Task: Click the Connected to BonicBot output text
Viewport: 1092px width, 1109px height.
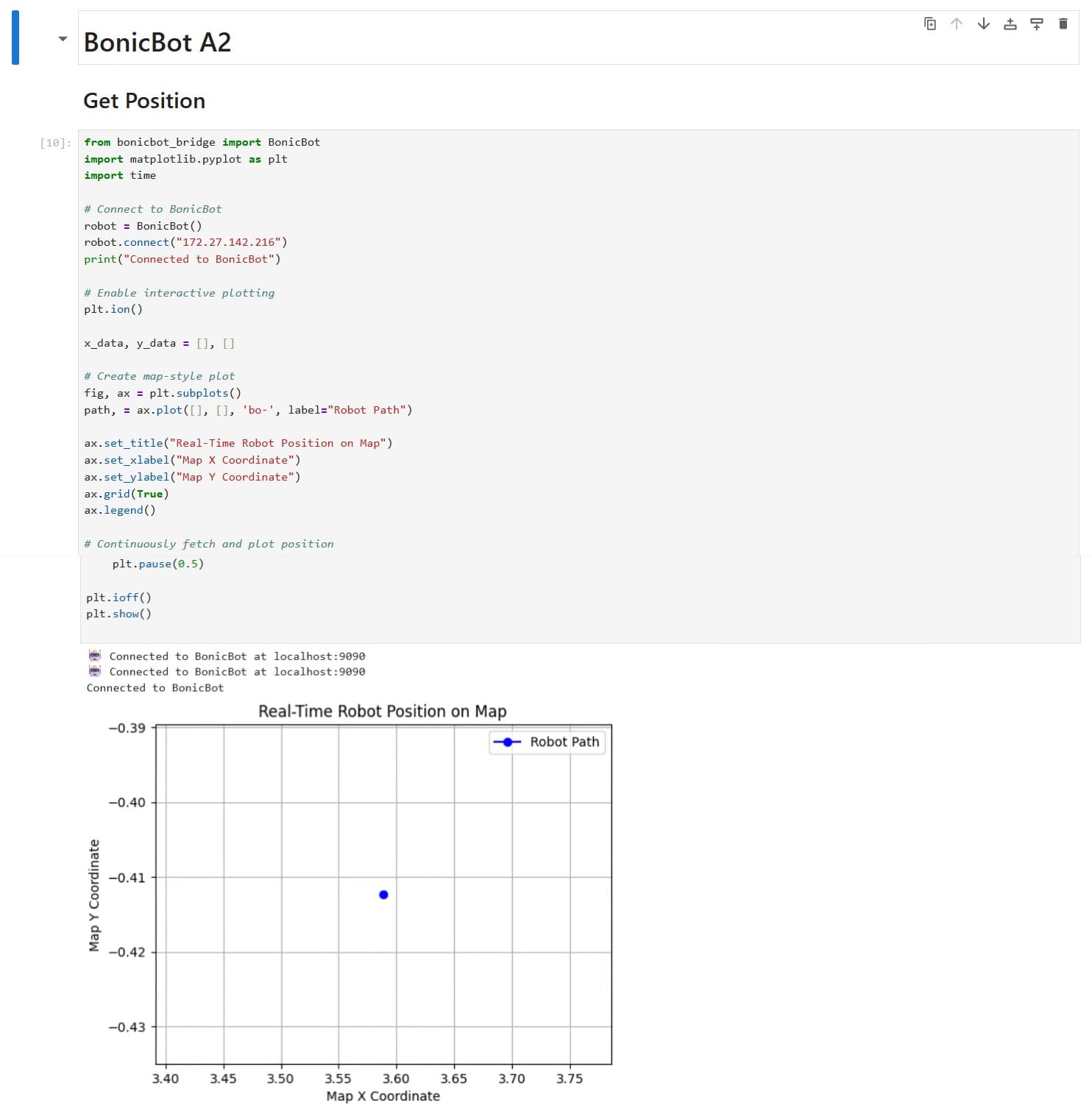Action: [x=155, y=687]
